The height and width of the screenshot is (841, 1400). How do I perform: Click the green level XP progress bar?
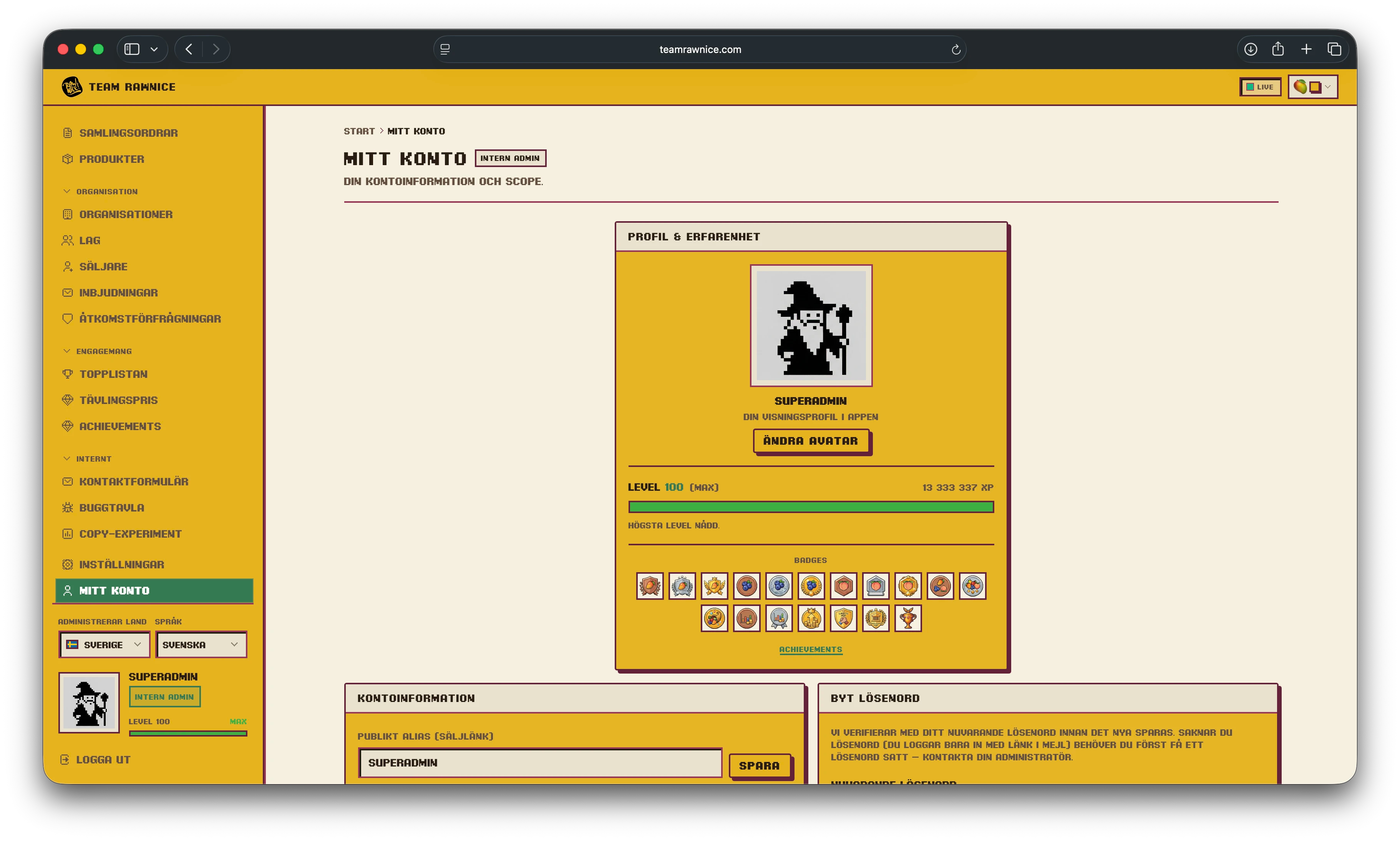811,507
